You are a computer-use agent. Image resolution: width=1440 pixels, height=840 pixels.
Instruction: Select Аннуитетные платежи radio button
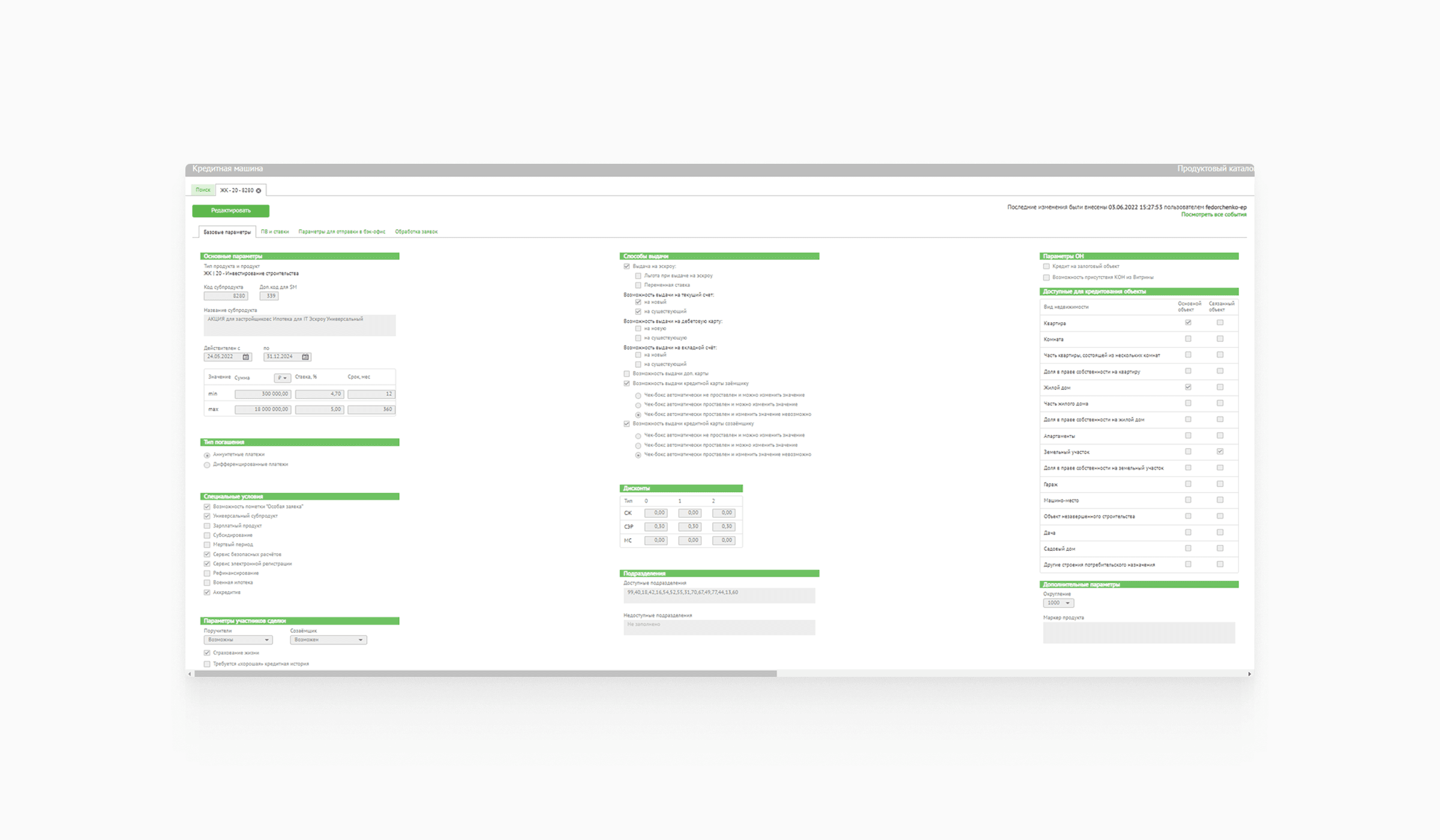(207, 455)
